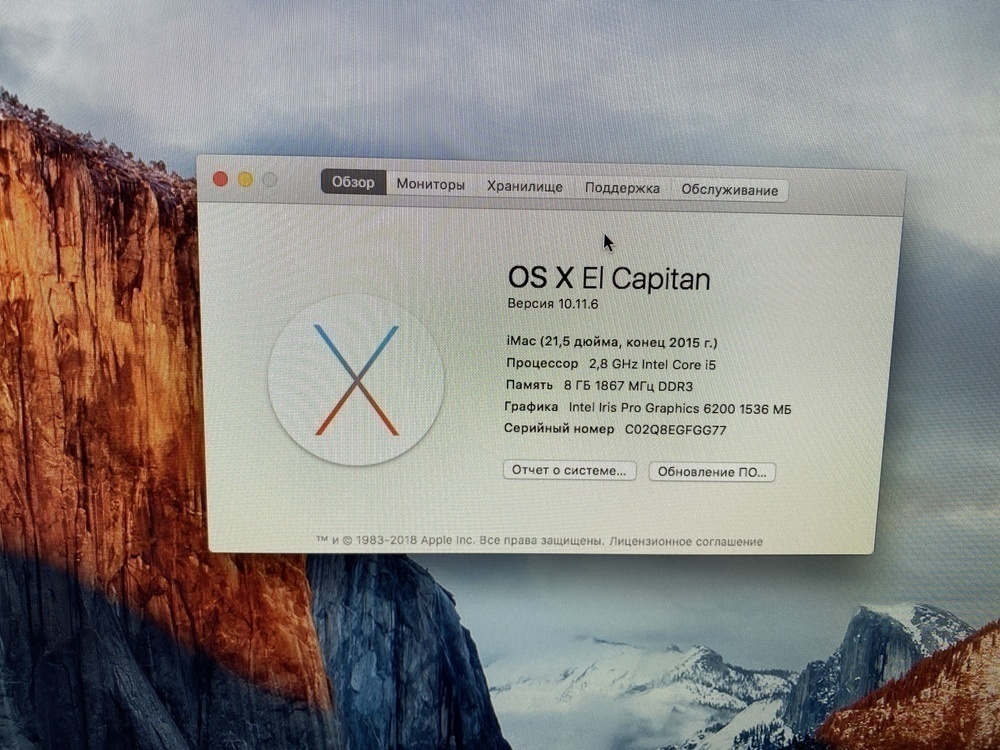
Task: Select the Хранилище tab
Action: click(524, 186)
